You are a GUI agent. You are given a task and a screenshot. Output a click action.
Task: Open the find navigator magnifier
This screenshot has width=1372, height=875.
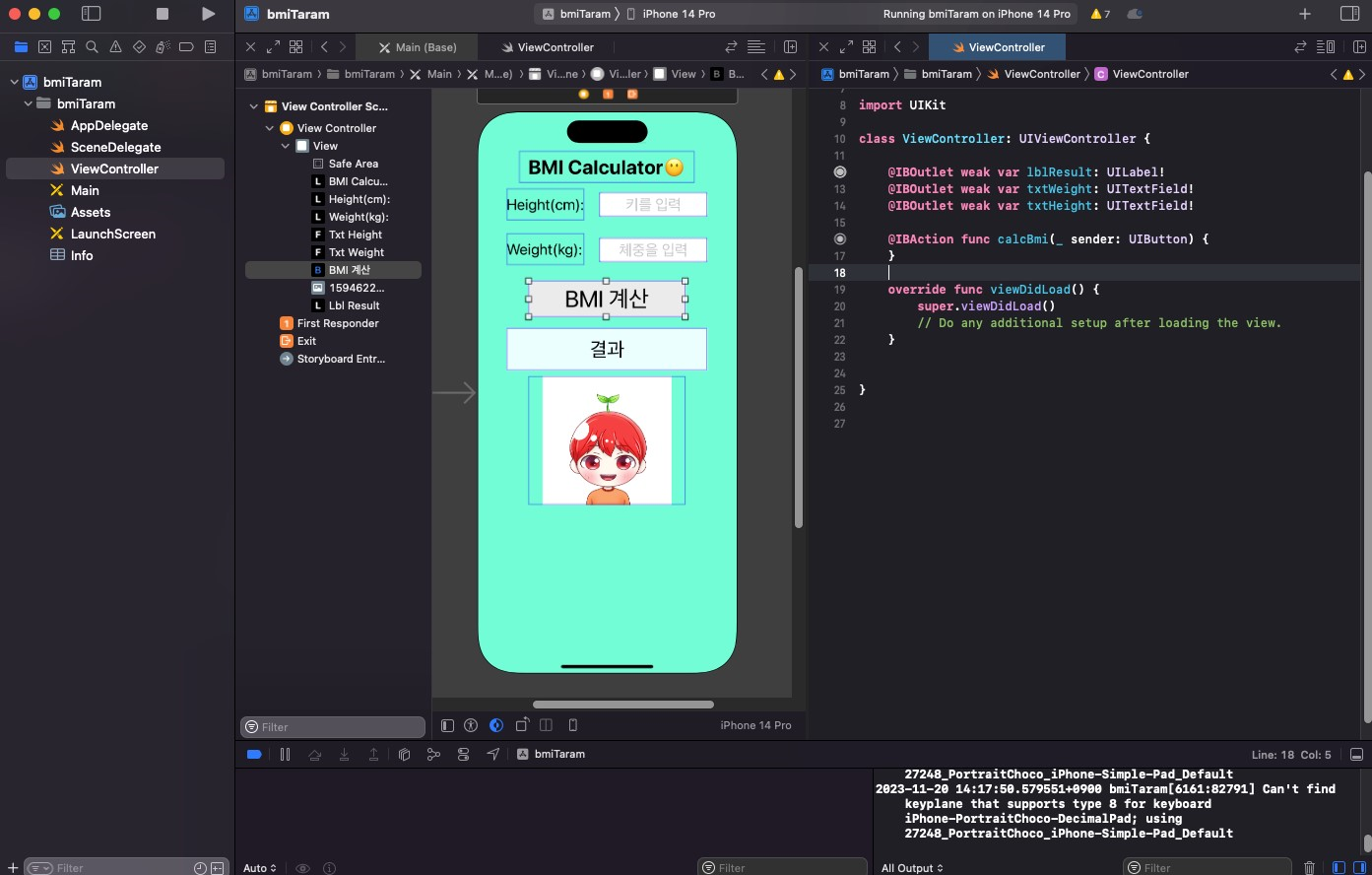(x=92, y=46)
